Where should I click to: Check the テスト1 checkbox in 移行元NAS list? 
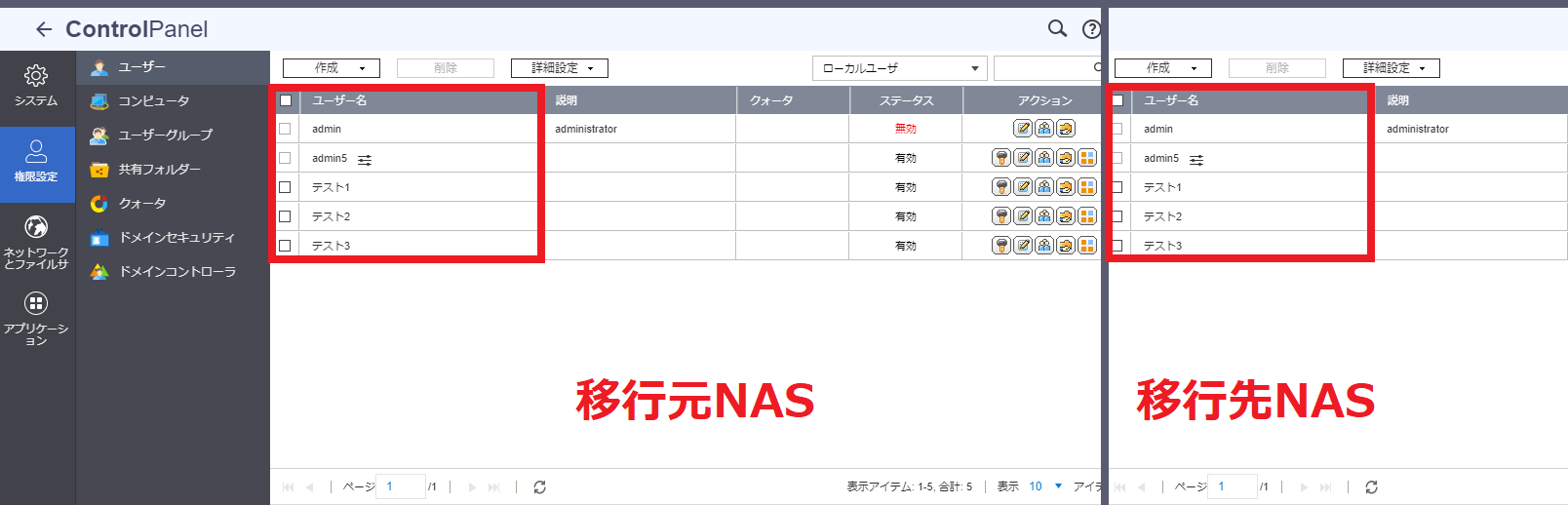pos(285,187)
